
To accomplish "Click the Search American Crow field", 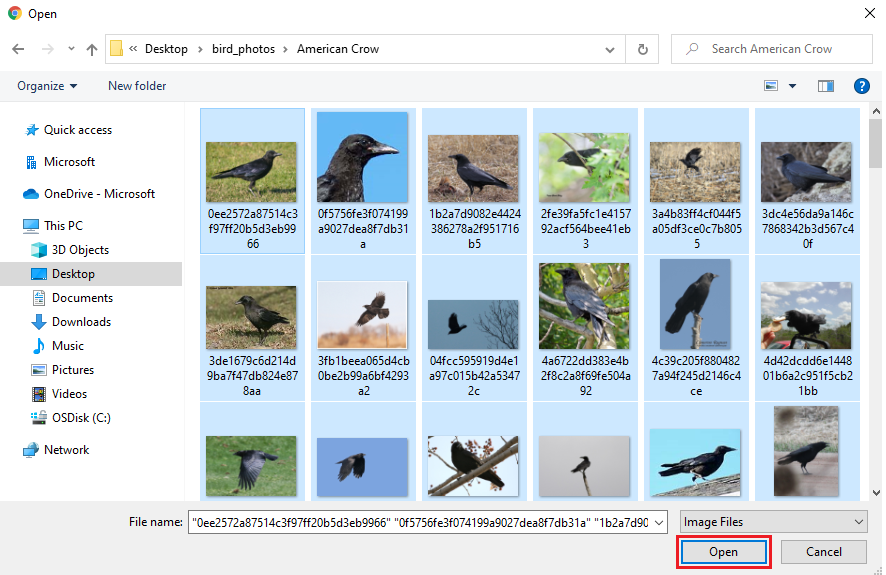I will 772,49.
